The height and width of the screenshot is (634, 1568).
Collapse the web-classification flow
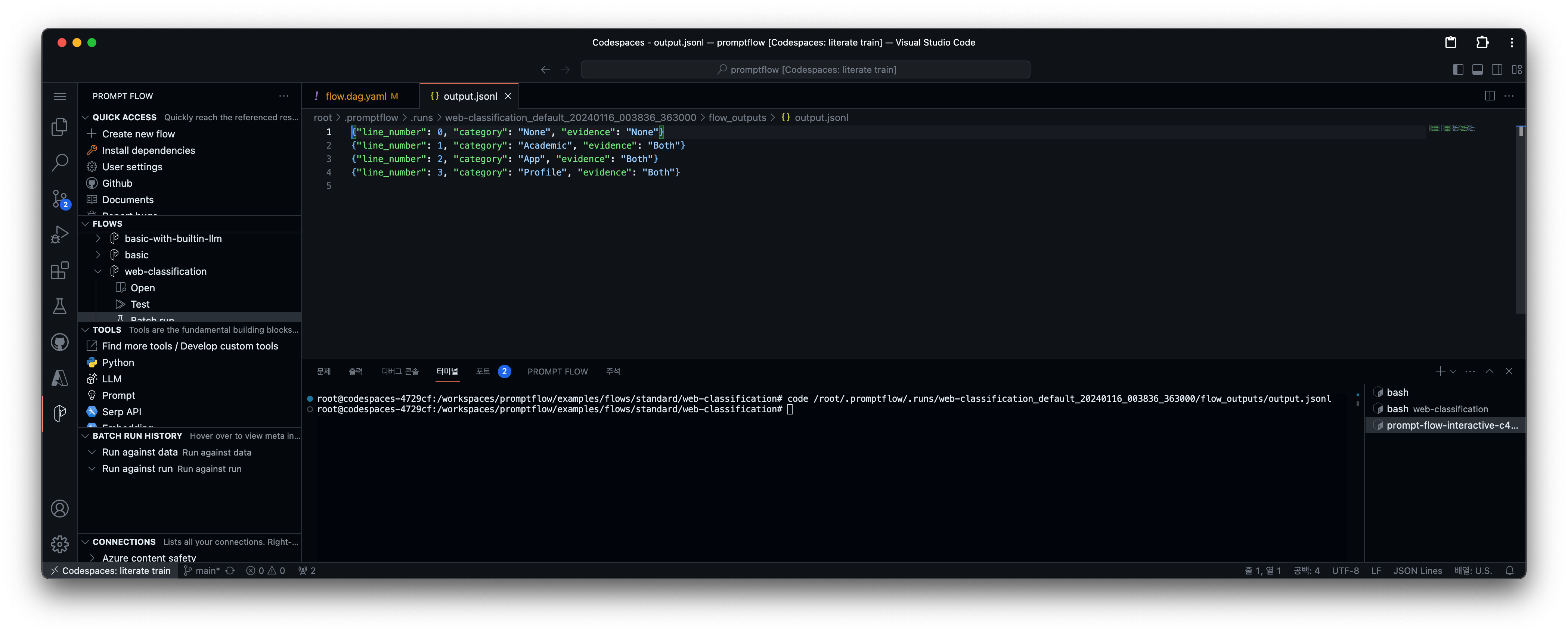[x=98, y=271]
